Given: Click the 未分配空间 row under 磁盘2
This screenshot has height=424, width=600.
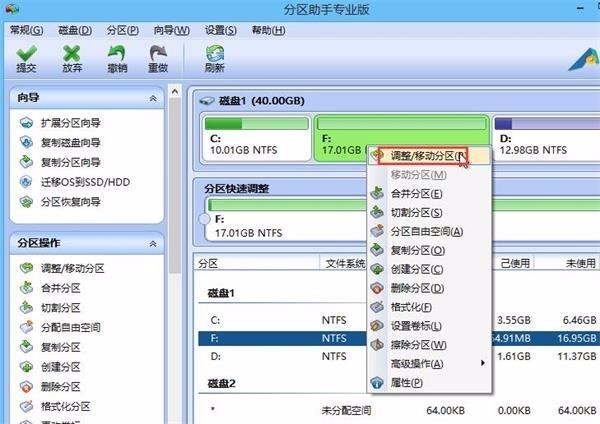Looking at the screenshot, I should click(399, 410).
